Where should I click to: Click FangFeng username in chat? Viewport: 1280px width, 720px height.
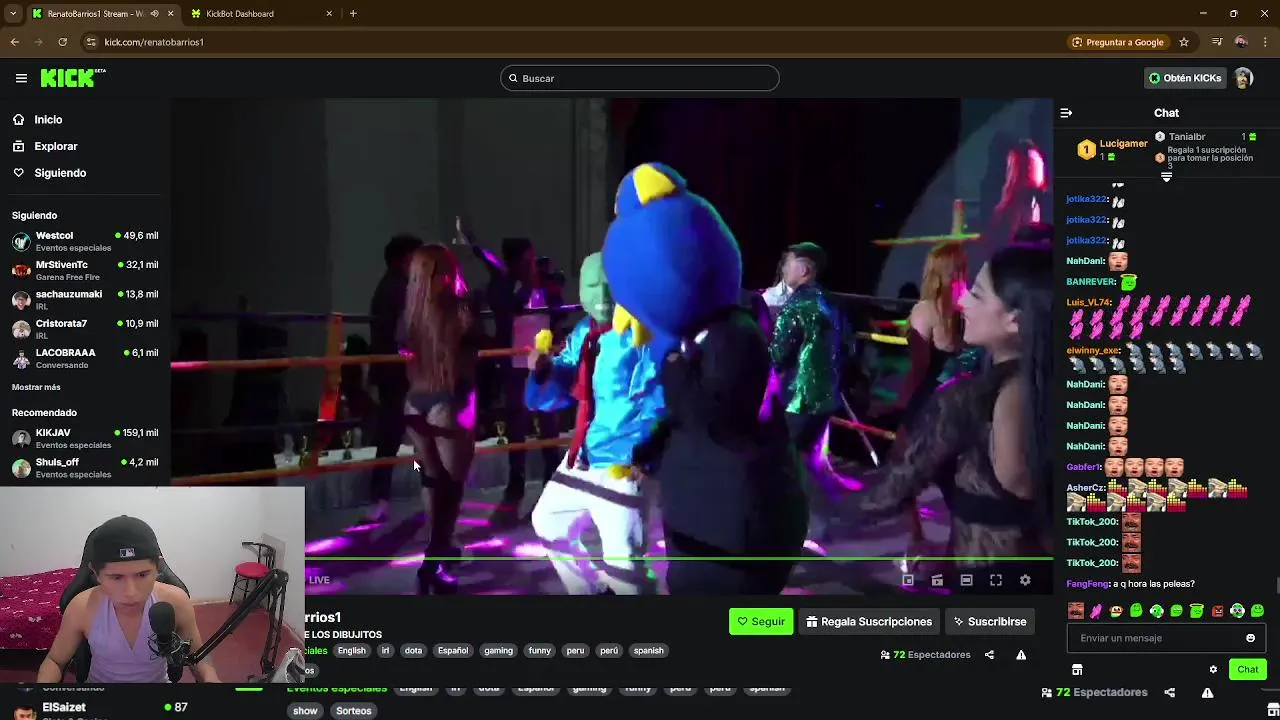click(1087, 584)
